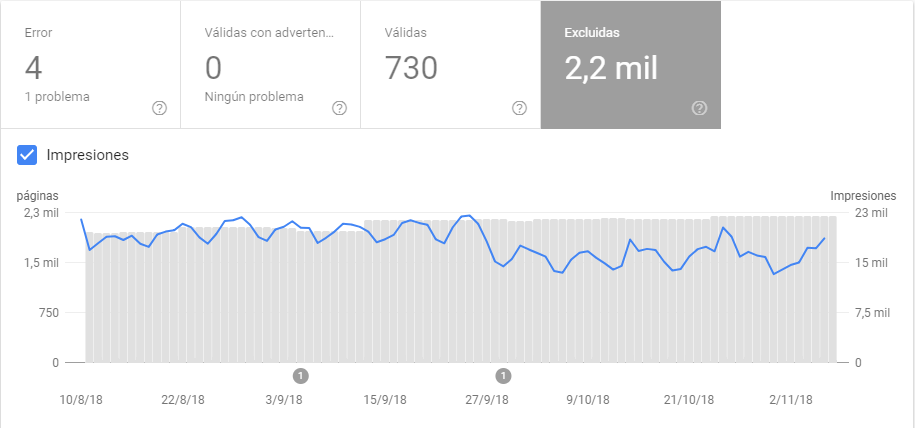Viewport: 915px width, 428px height.
Task: Select the Válidas con advertencias tab
Action: click(270, 64)
